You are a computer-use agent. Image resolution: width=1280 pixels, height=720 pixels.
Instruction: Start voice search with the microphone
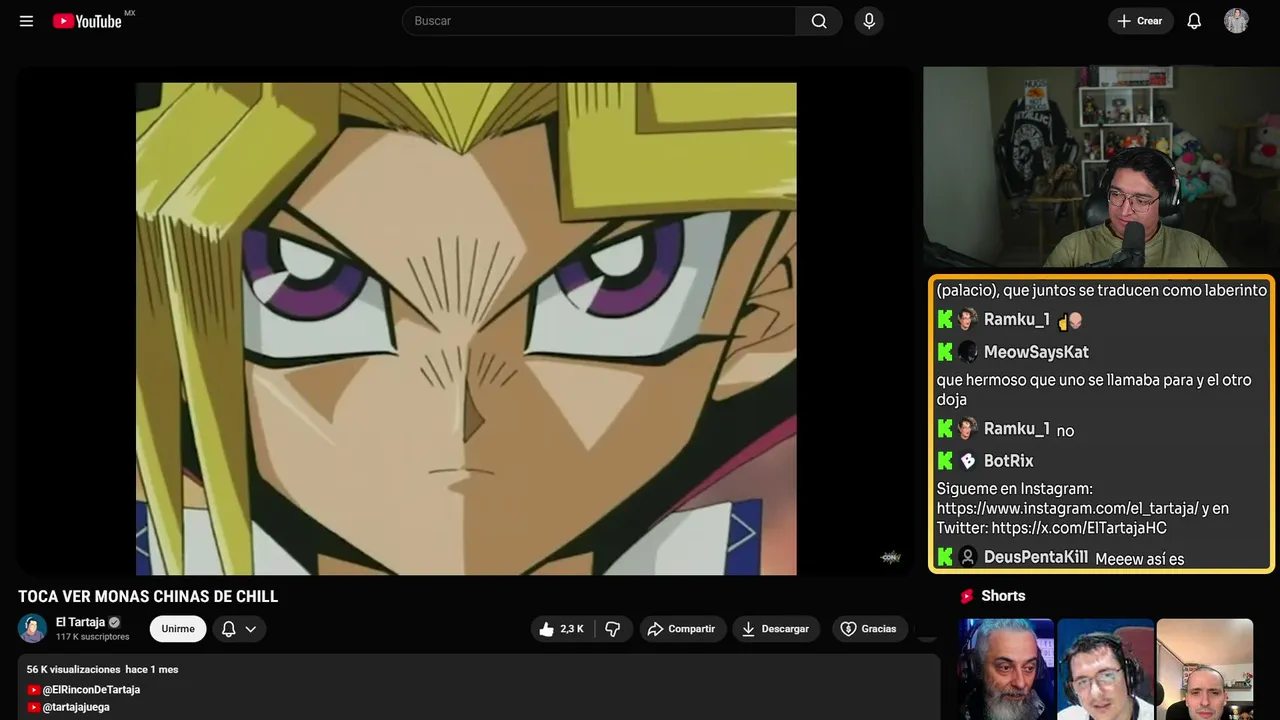[869, 21]
